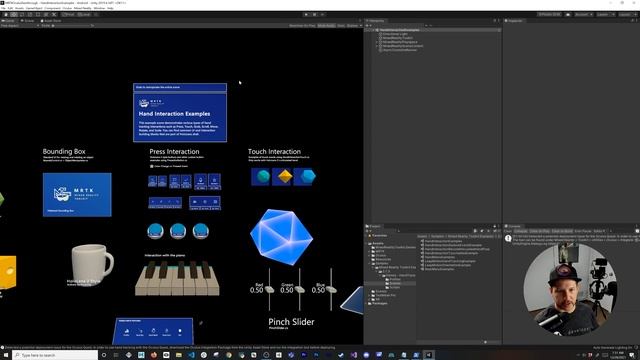This screenshot has width=640, height=360.
Task: Select MixedRealityToolkit in Hierarchy
Action: [397, 38]
